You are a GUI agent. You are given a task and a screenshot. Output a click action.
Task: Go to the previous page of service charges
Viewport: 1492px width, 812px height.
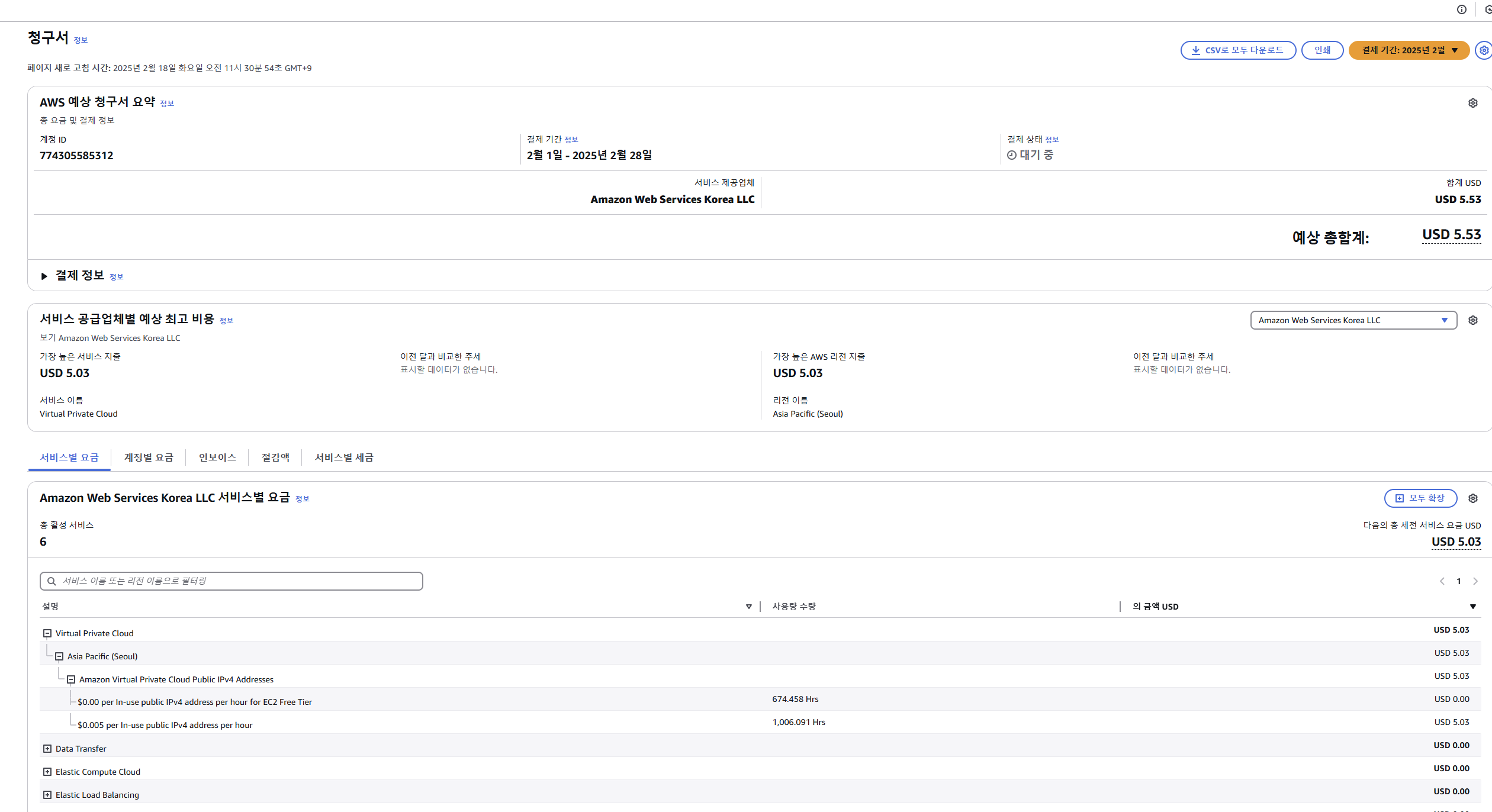[1442, 581]
